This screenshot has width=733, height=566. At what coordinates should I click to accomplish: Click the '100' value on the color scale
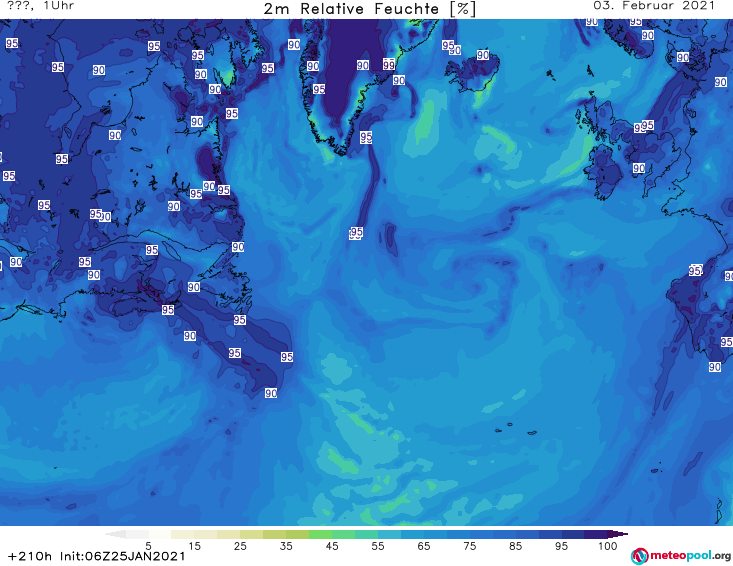tap(608, 546)
